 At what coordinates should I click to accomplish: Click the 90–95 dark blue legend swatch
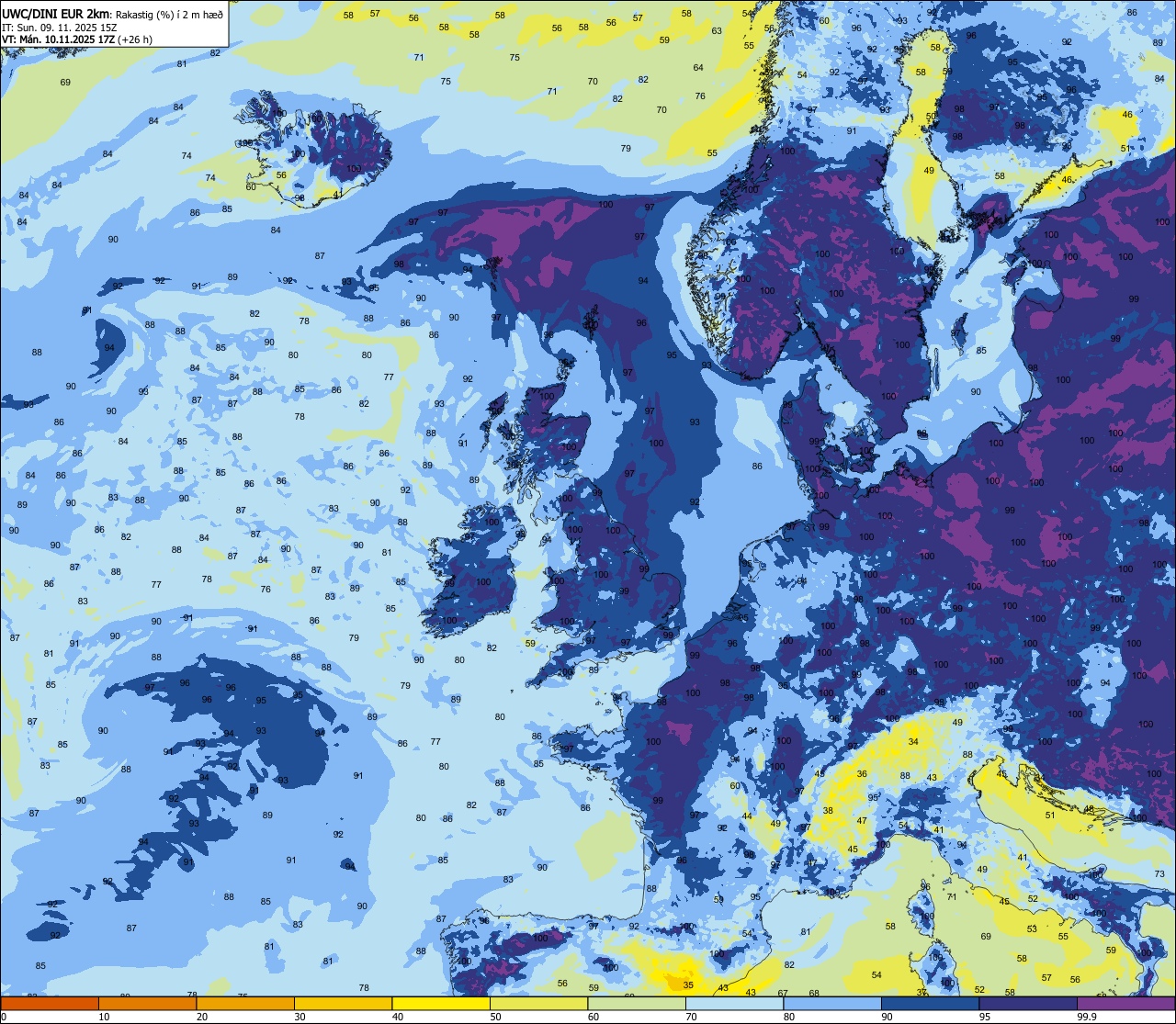pos(930,1003)
